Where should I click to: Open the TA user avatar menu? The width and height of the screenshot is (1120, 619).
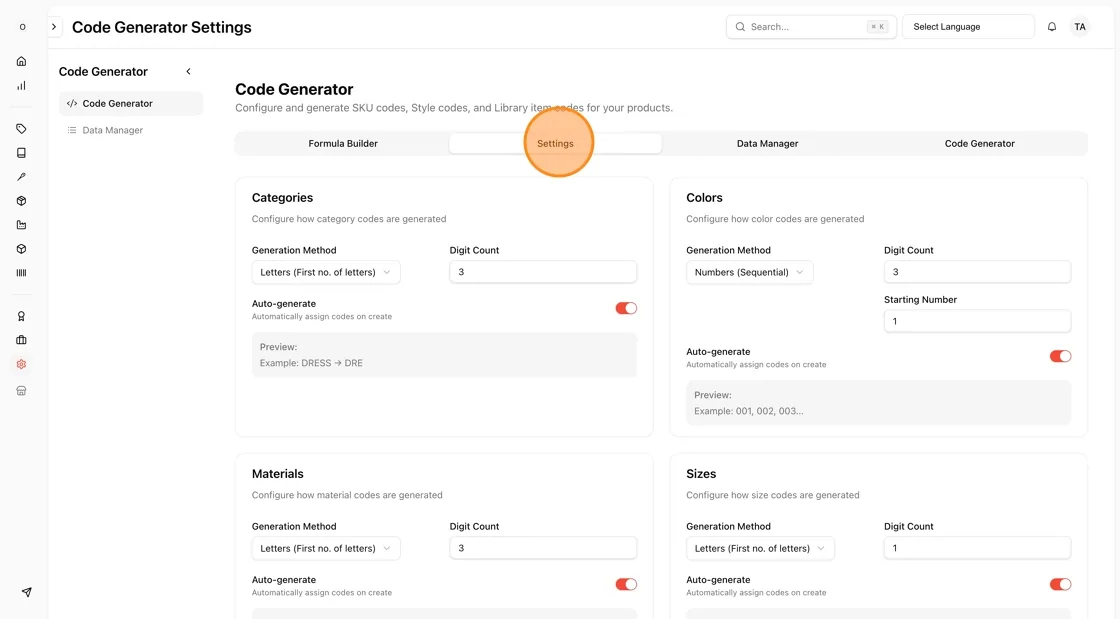[1080, 27]
